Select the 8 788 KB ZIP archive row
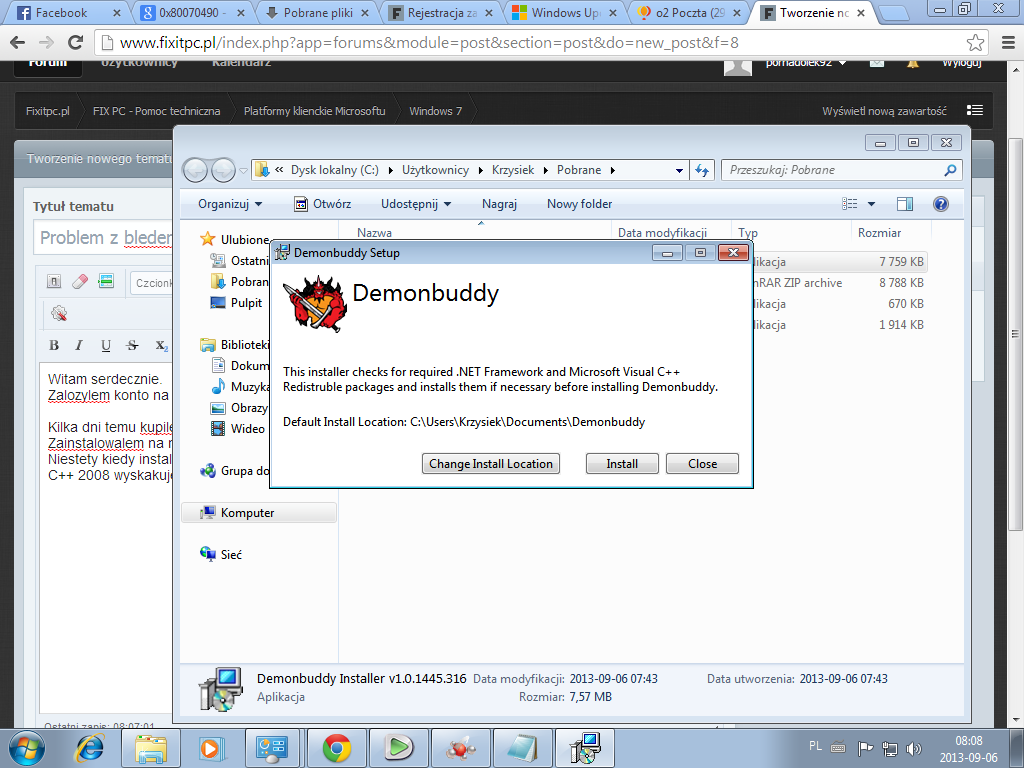Viewport: 1024px width, 768px height. 837,283
